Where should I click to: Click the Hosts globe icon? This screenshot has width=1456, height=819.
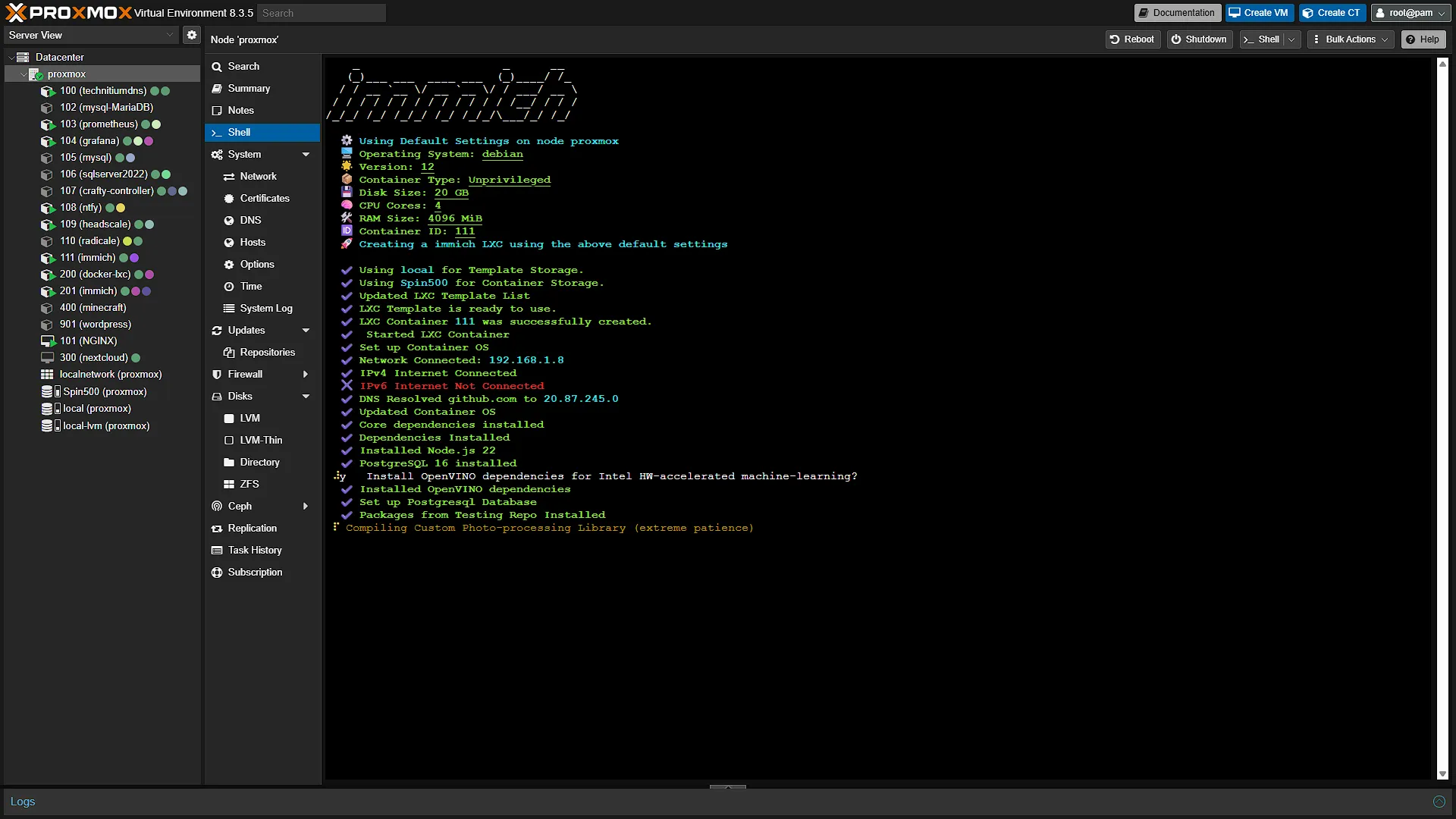(x=229, y=243)
